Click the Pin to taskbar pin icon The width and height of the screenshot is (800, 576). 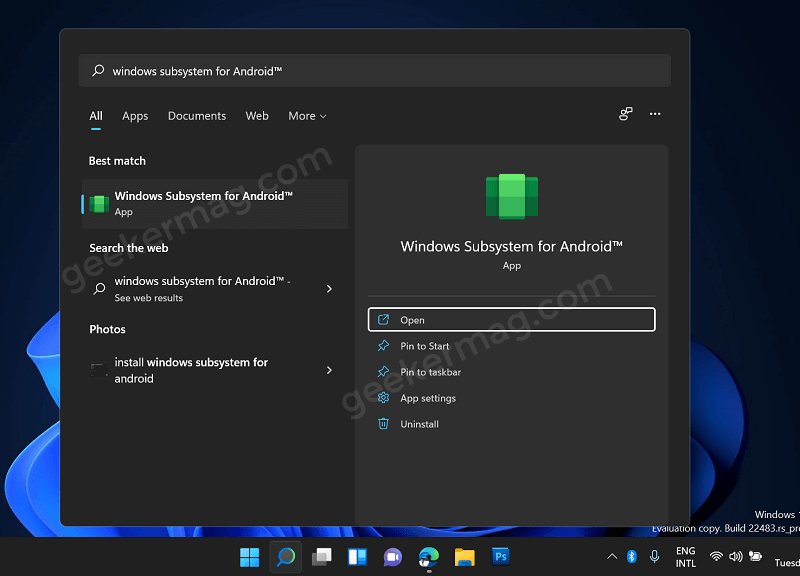tap(383, 372)
